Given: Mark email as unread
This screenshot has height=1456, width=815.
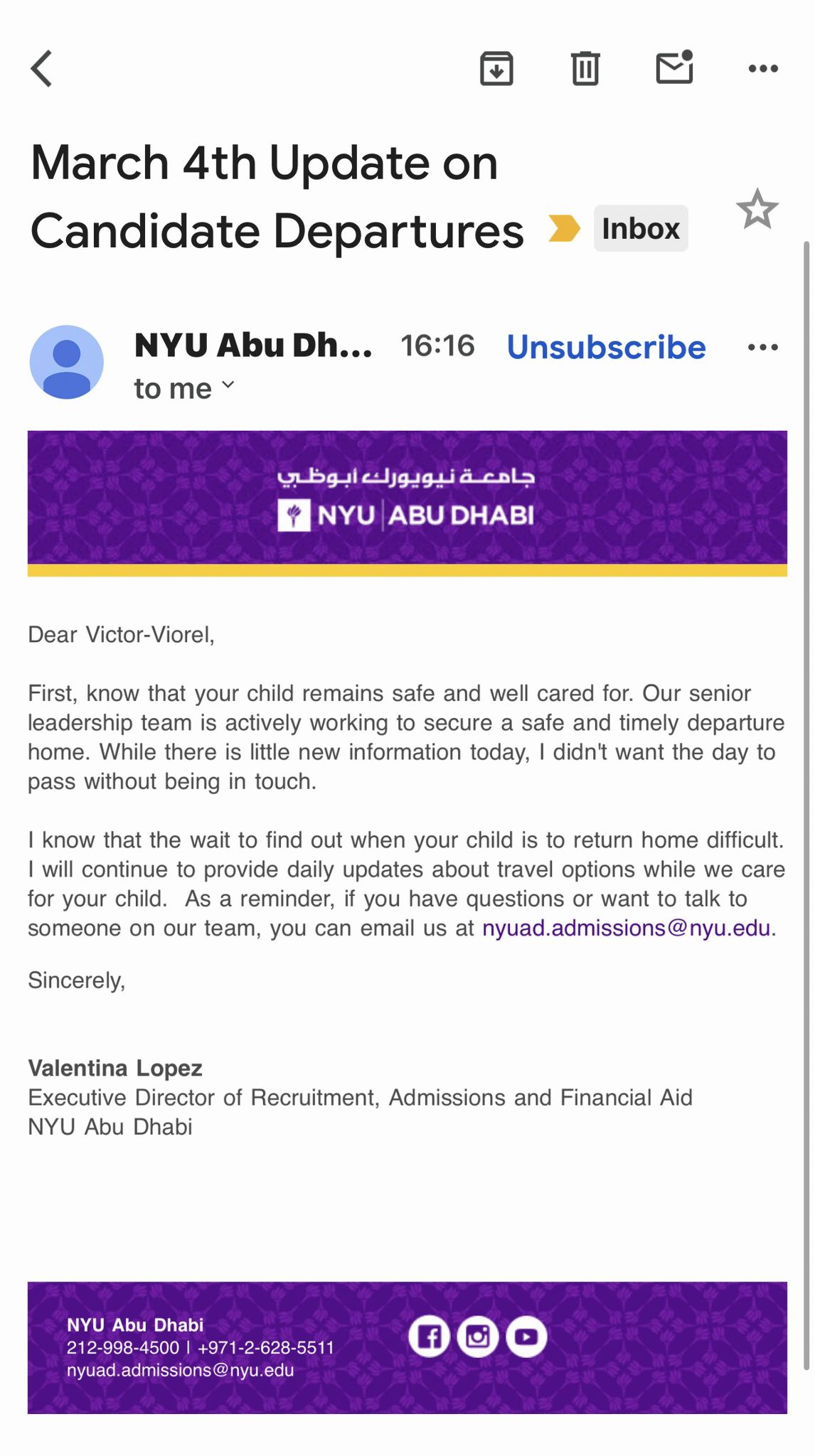Looking at the screenshot, I should coord(674,68).
